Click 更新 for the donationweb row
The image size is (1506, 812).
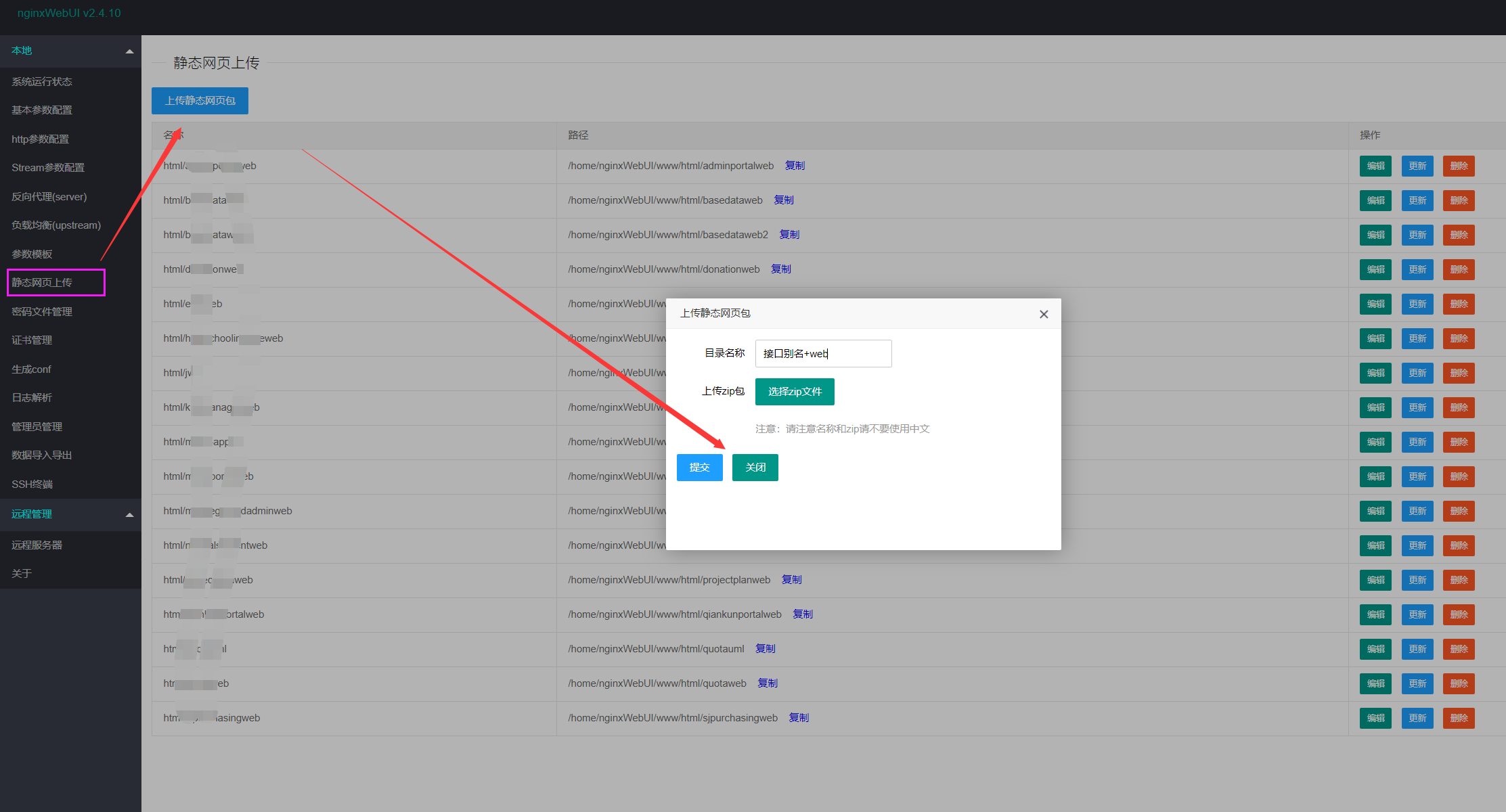(x=1417, y=270)
